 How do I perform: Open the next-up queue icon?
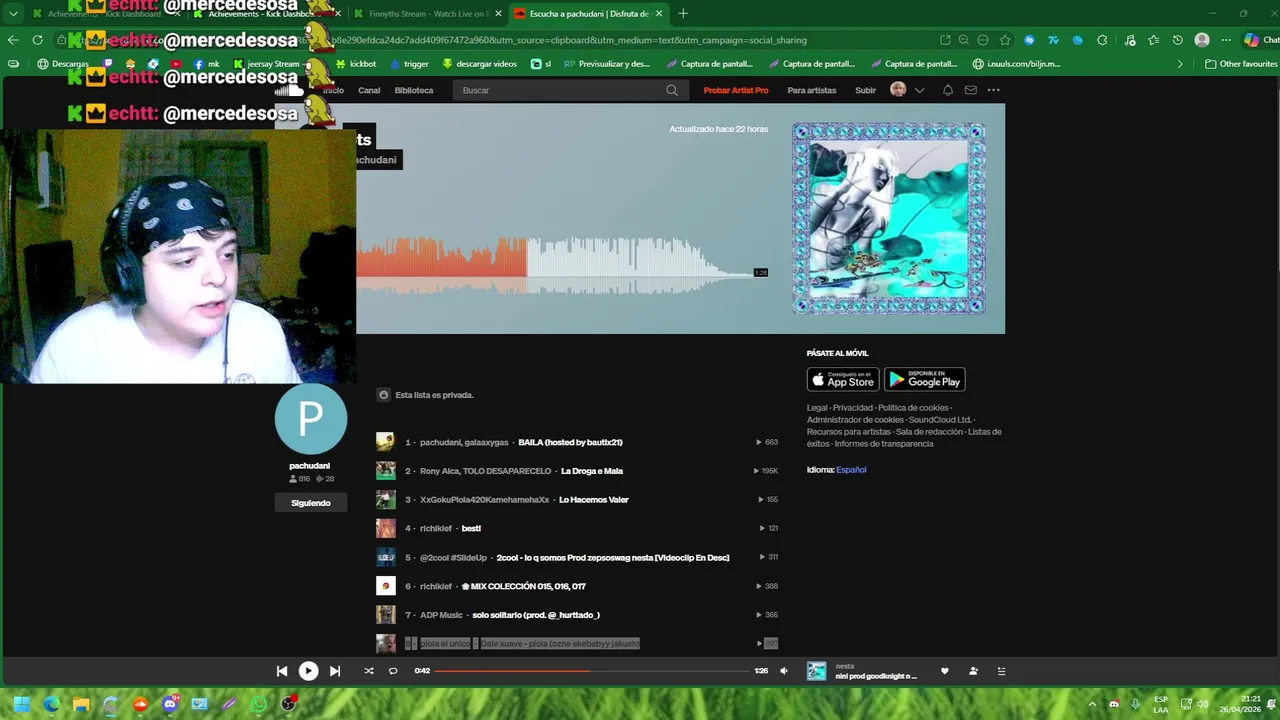click(1001, 671)
